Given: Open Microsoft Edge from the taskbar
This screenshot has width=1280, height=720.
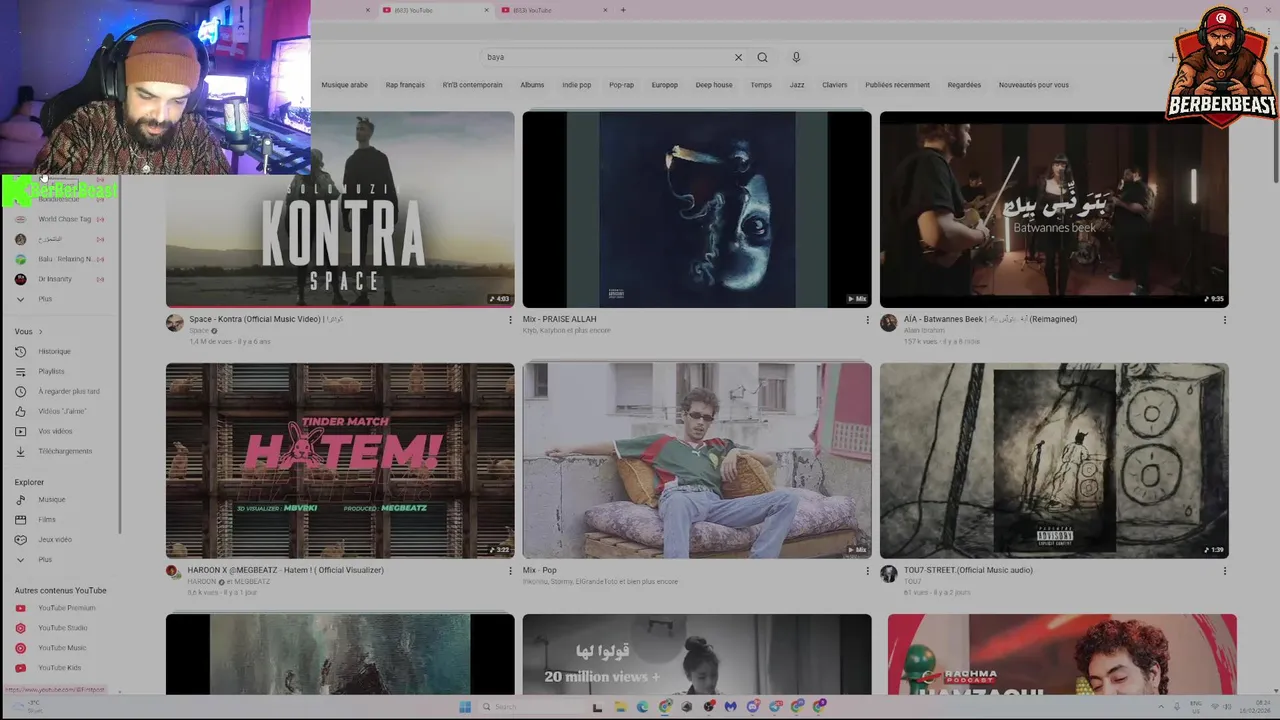Looking at the screenshot, I should 642,707.
